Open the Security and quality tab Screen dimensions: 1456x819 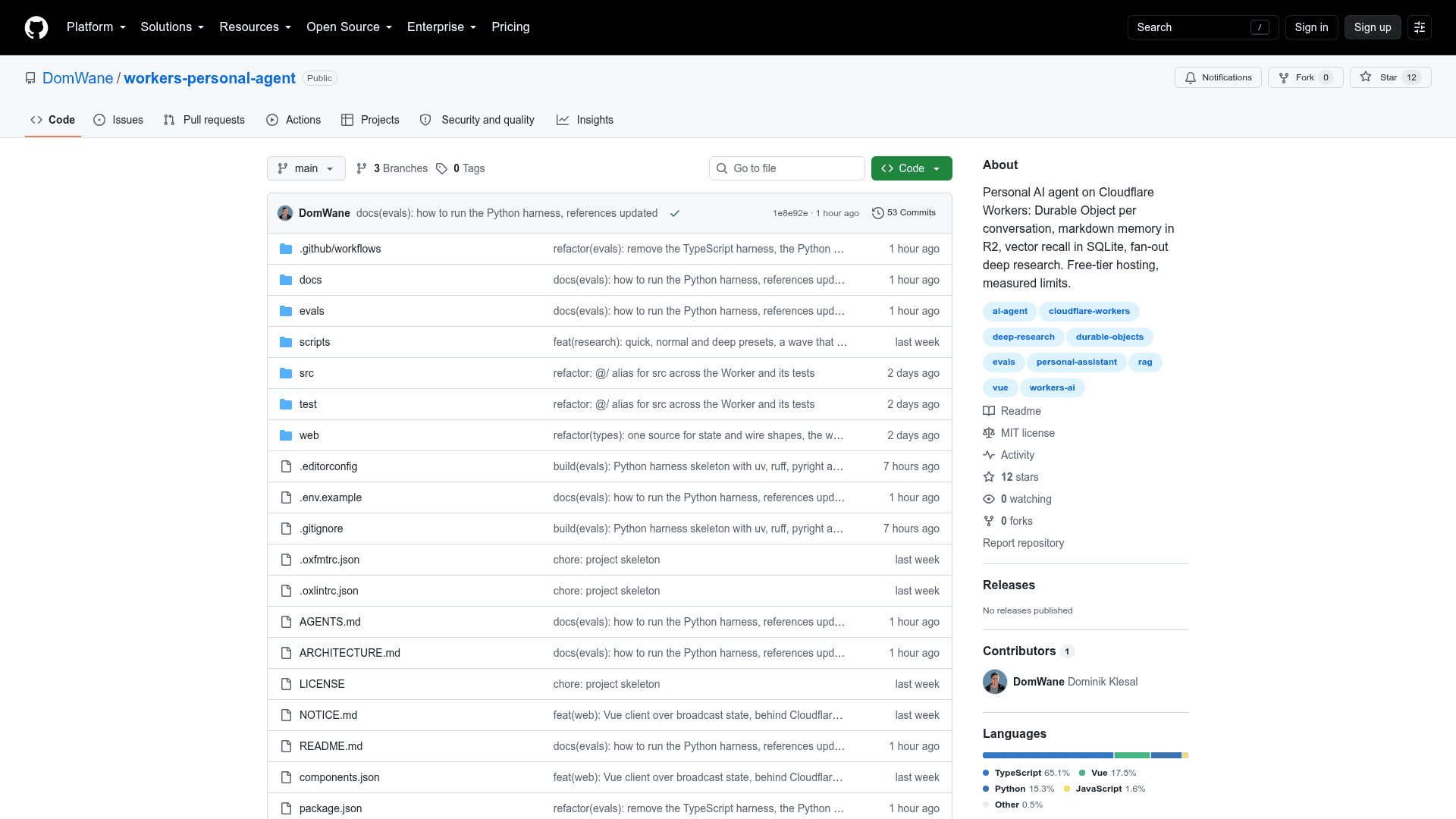[x=477, y=120]
